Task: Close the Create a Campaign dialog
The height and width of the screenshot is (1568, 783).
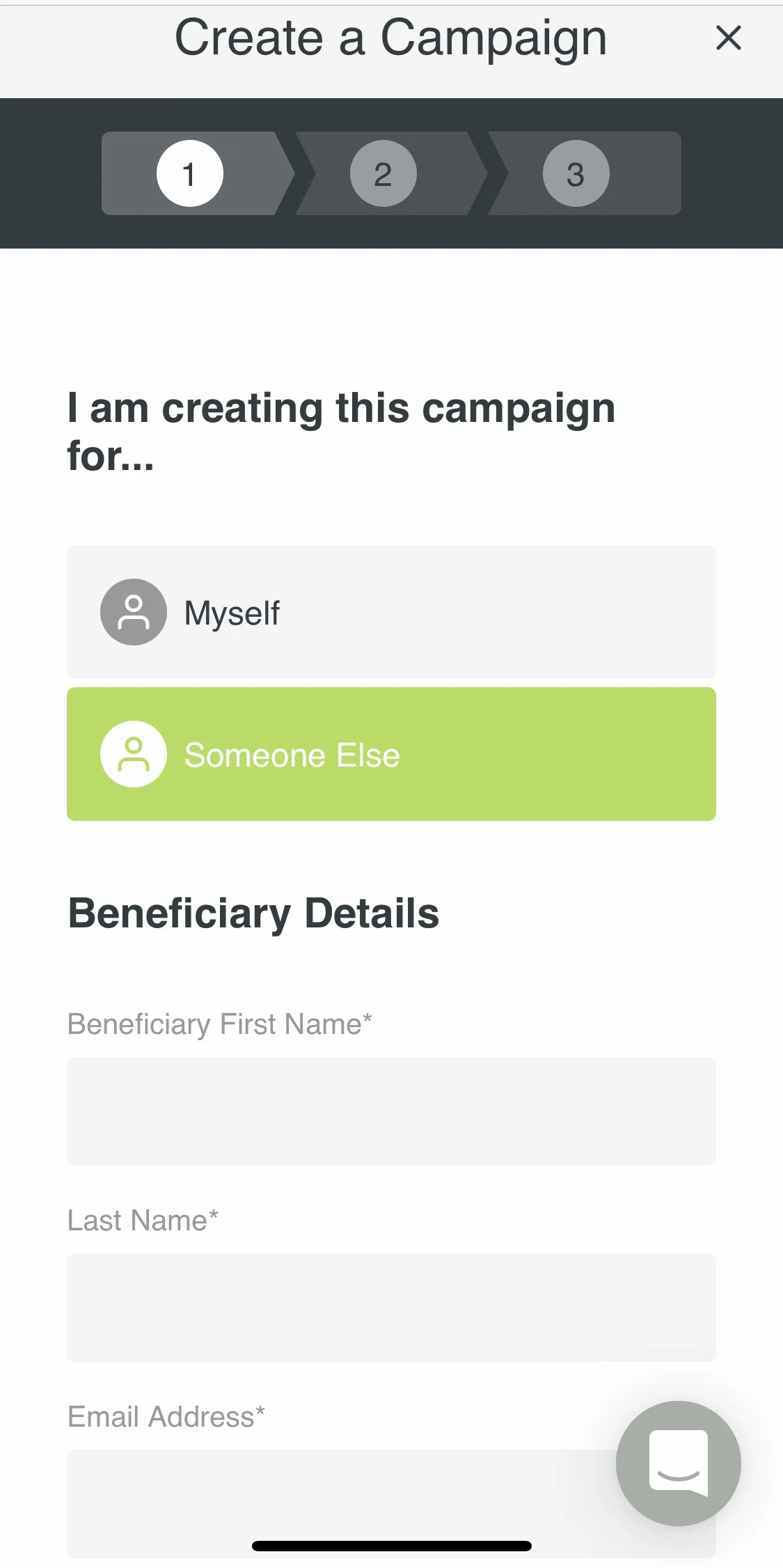Action: [728, 38]
